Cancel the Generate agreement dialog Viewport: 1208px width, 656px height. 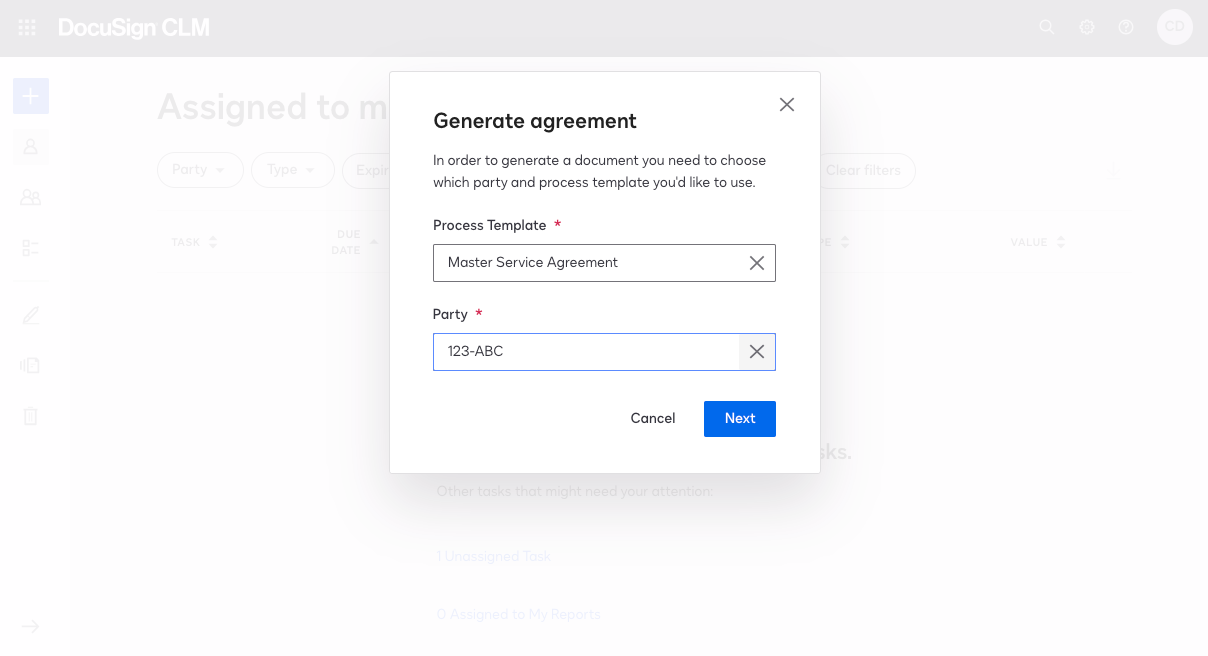tap(652, 418)
